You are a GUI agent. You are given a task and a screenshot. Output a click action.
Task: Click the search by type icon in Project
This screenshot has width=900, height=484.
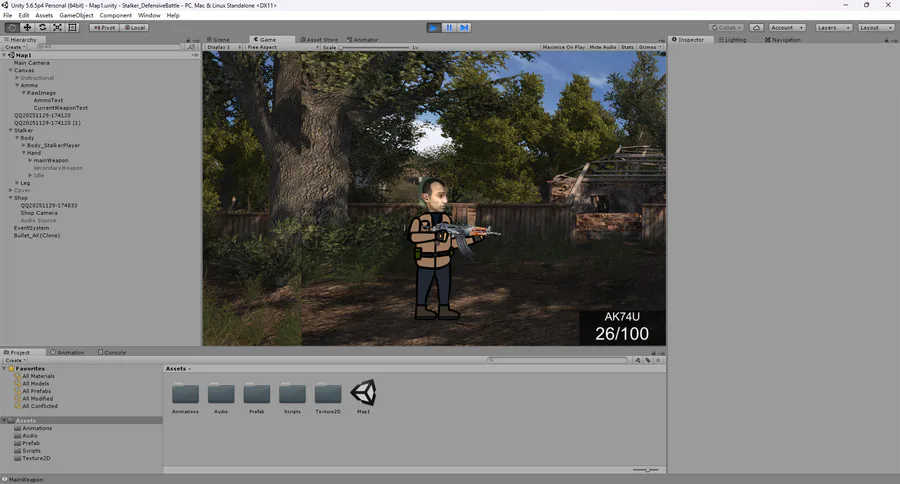[x=638, y=361]
